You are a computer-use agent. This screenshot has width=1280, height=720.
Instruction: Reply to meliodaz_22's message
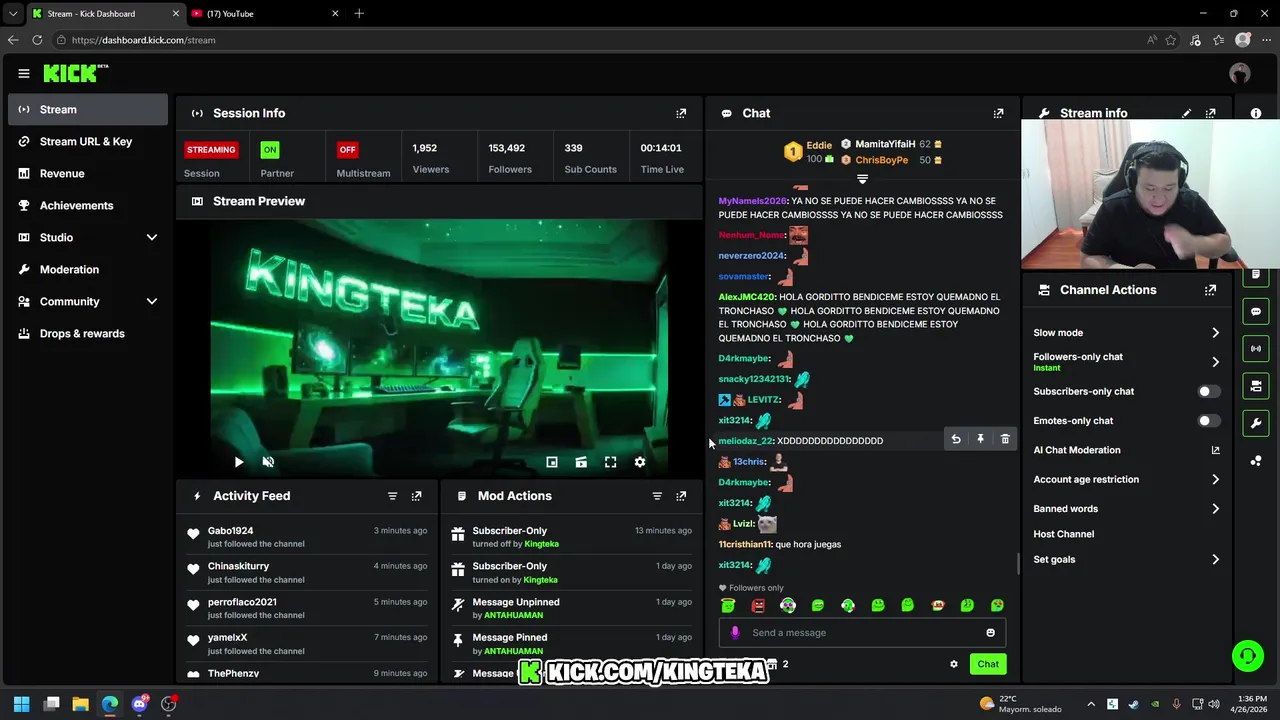[956, 439]
